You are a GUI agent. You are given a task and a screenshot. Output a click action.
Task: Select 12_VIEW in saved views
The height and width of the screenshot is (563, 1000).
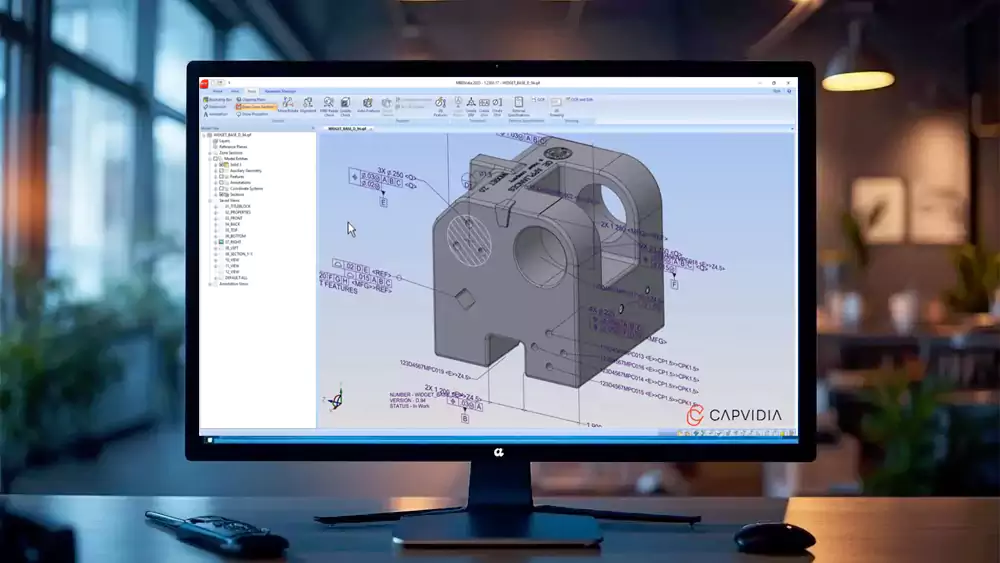232,272
